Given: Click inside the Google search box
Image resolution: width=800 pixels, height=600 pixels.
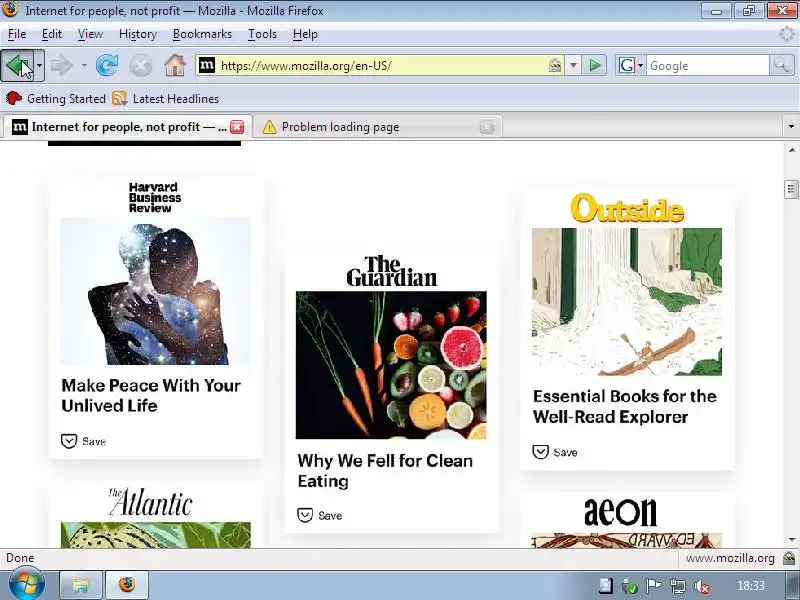Looking at the screenshot, I should coord(707,65).
